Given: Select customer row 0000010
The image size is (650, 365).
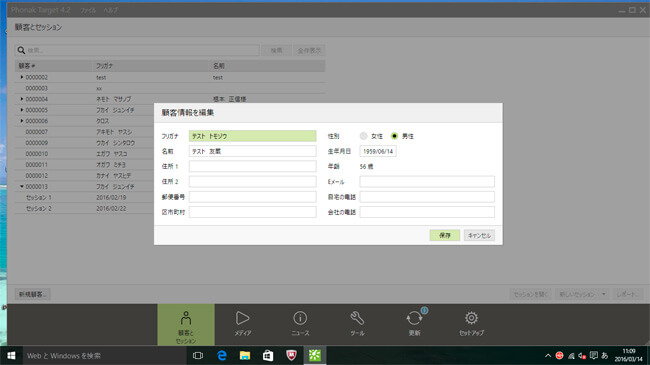Looking at the screenshot, I should tap(84, 153).
